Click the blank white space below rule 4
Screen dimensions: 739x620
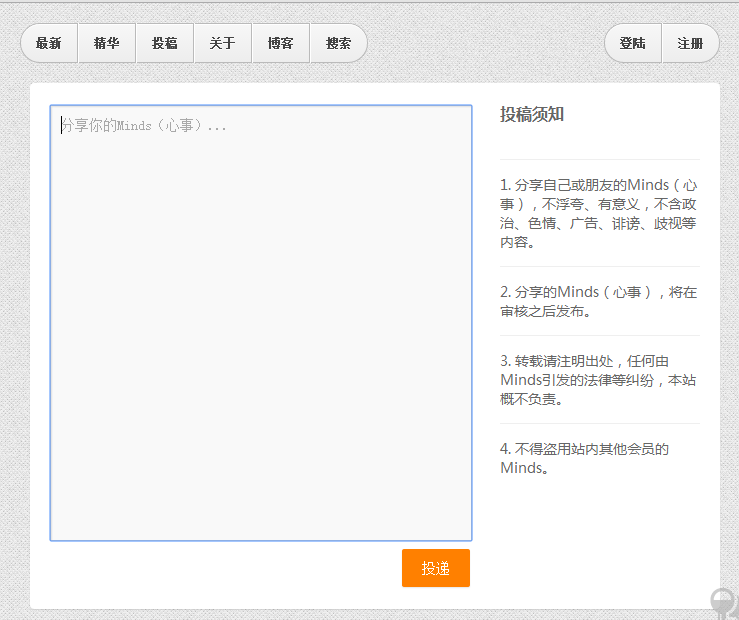pyautogui.click(x=600, y=540)
